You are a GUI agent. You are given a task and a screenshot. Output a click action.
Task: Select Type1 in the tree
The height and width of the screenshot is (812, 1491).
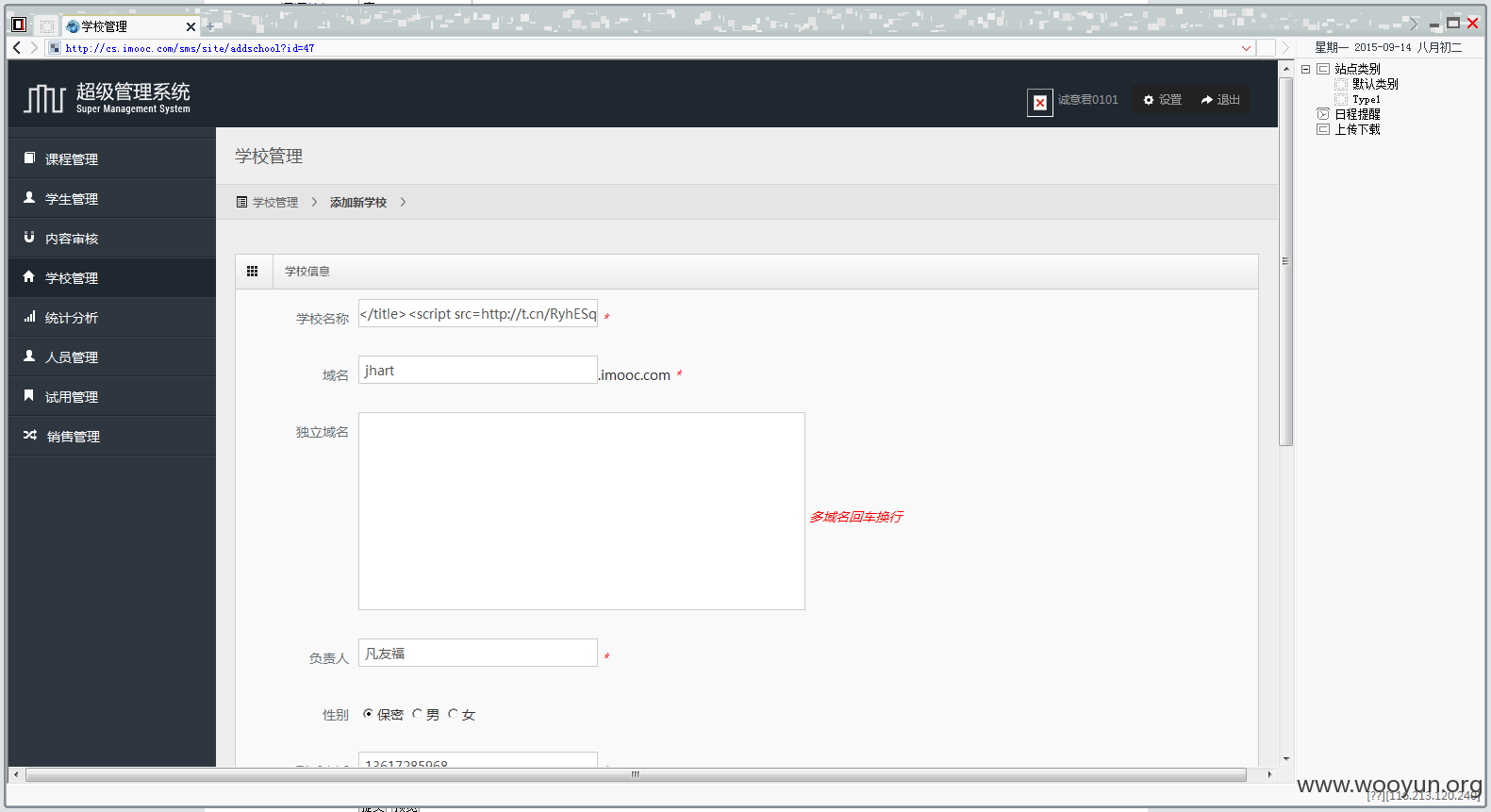[1366, 99]
